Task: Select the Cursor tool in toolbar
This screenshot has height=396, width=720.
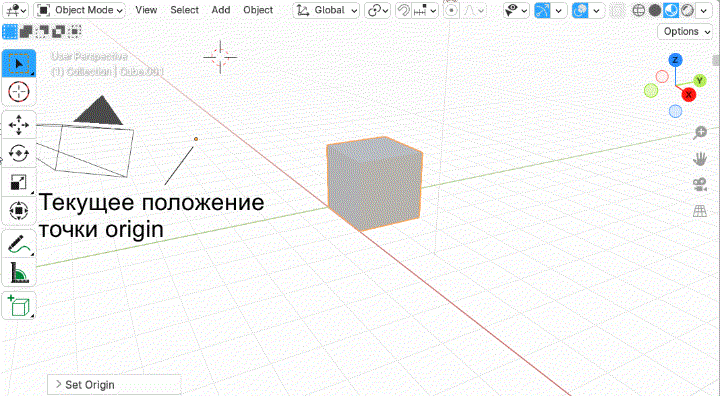Action: tap(19, 92)
